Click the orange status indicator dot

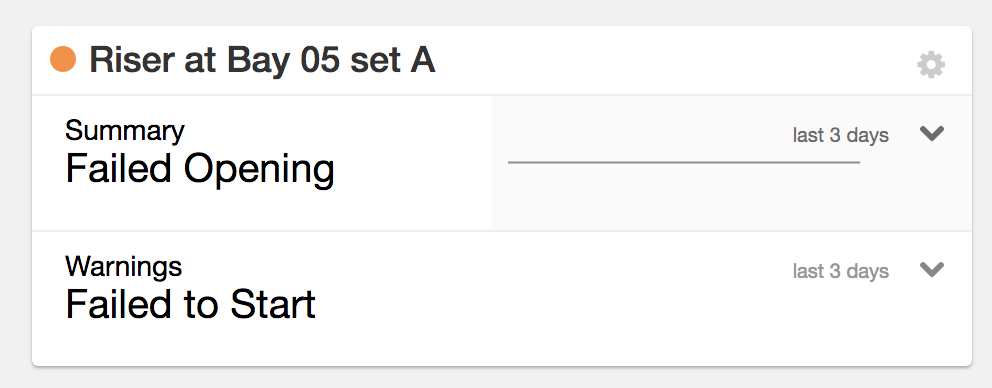[63, 59]
